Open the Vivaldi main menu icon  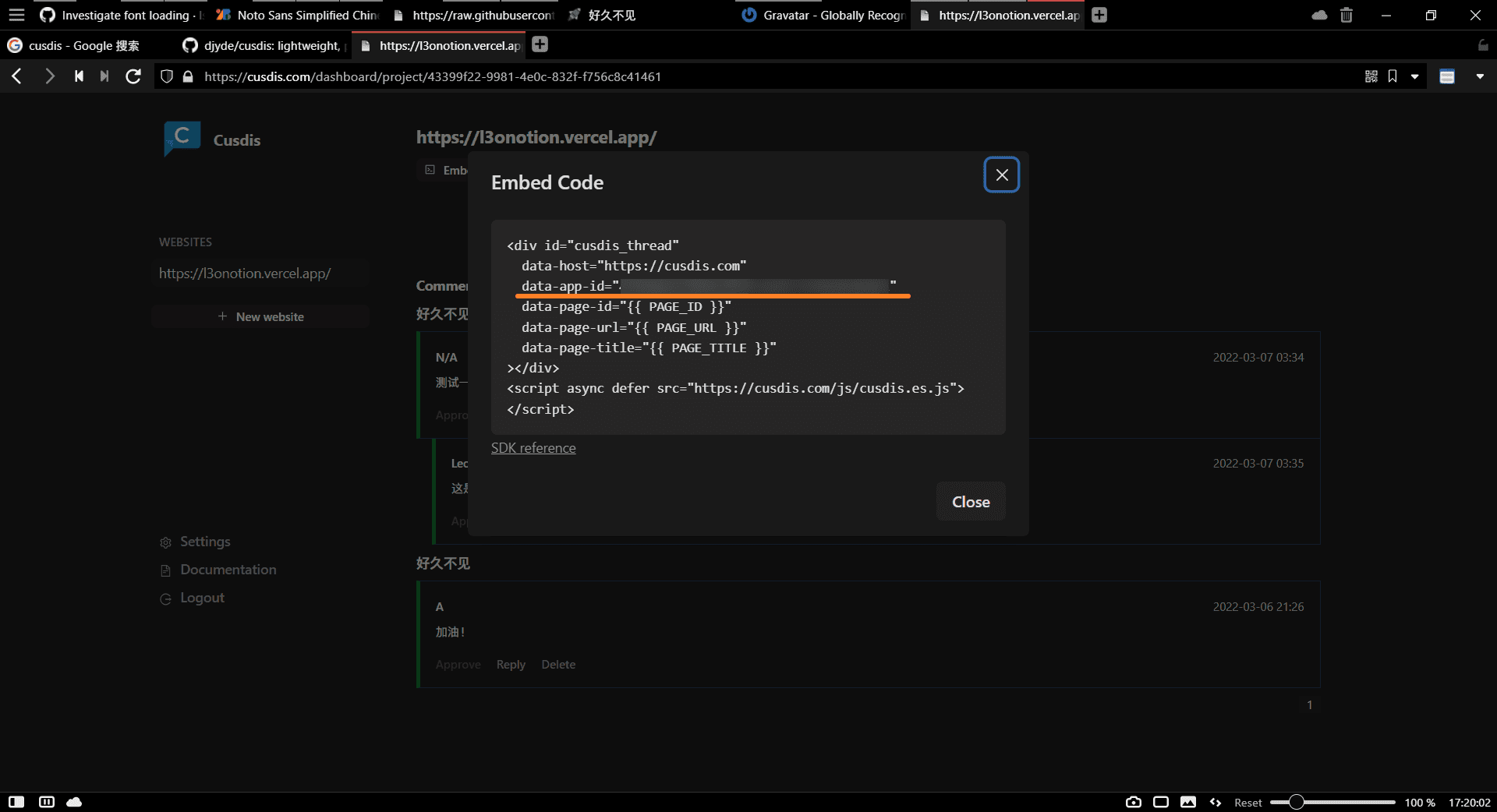point(16,15)
